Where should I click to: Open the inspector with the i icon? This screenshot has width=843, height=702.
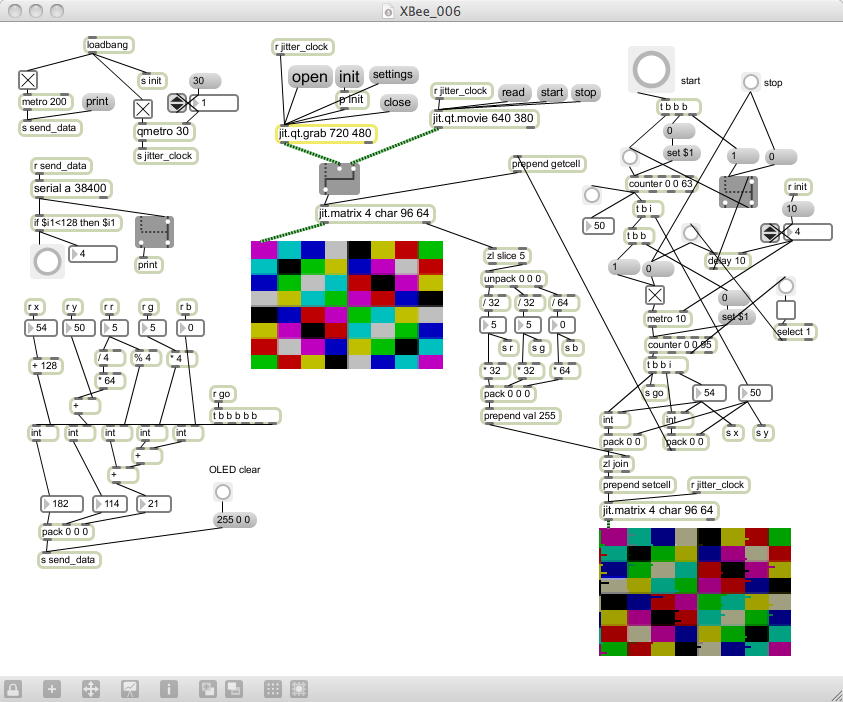[168, 689]
